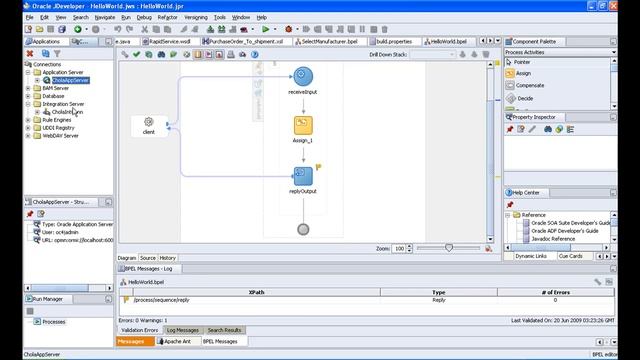Image resolution: width=640 pixels, height=360 pixels.
Task: Select the Assign_1 activity node
Action: pyautogui.click(x=303, y=125)
